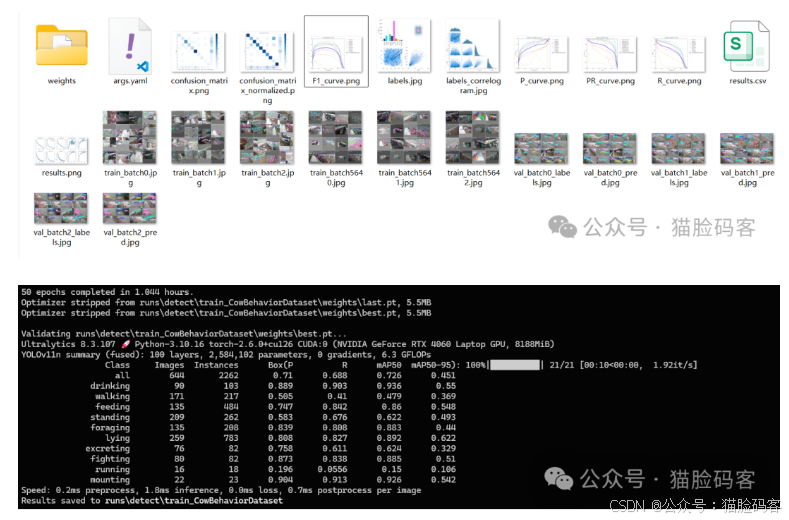Click the last.pt optimizer stripped line
Screen dimensions: 789x520
[x=226, y=303]
